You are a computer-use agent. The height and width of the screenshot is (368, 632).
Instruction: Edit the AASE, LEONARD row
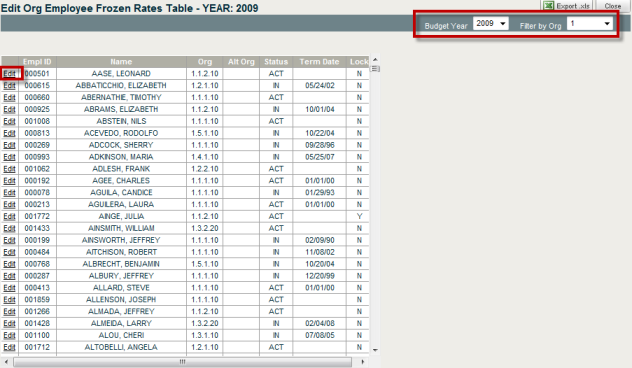[9, 74]
